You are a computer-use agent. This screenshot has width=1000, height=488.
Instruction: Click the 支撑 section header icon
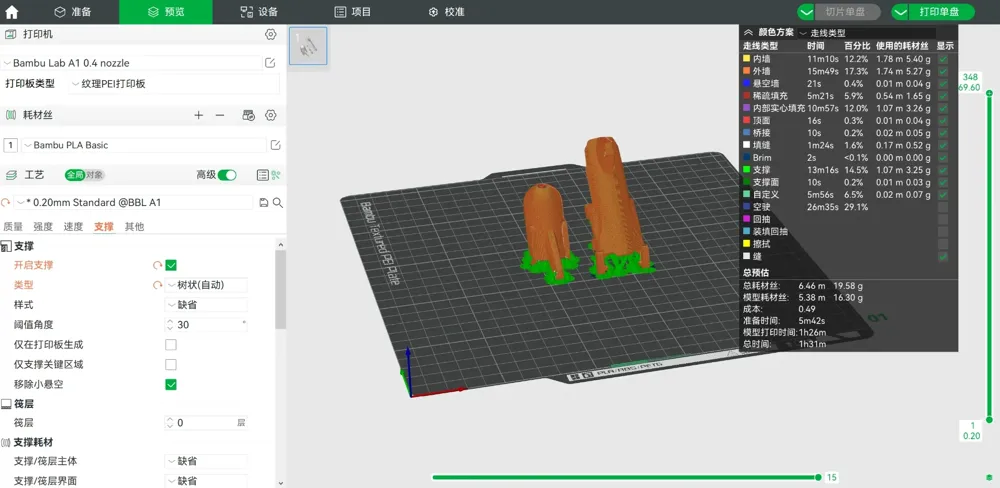(6, 246)
